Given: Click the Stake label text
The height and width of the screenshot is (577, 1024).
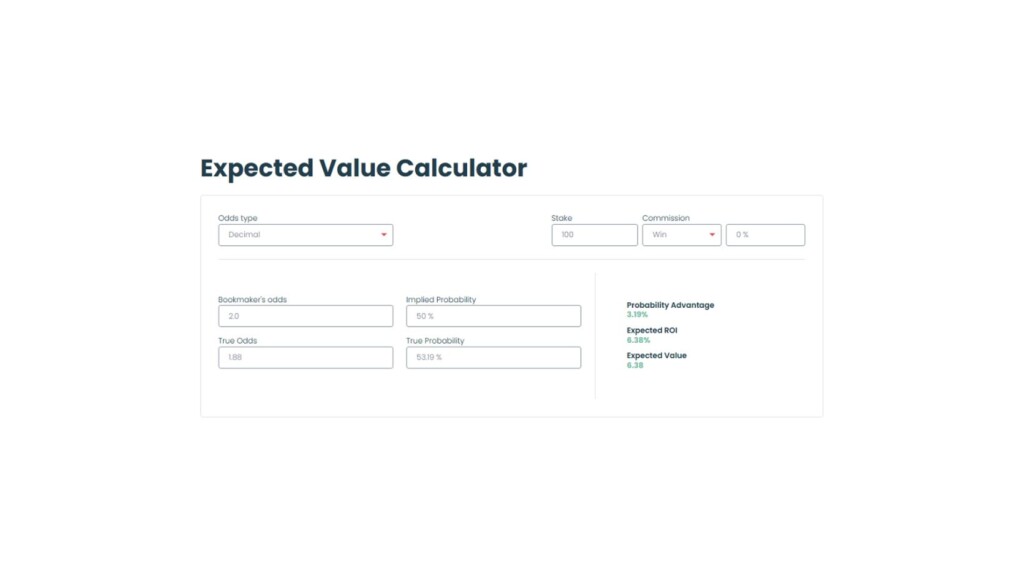Looking at the screenshot, I should 562,218.
